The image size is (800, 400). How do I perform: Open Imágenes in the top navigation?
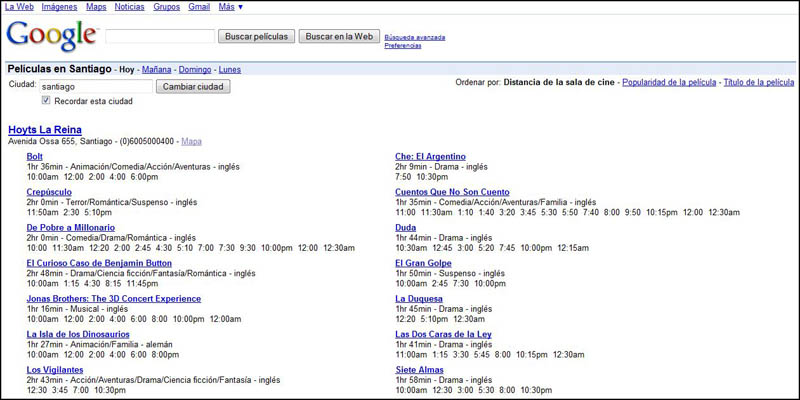[59, 7]
